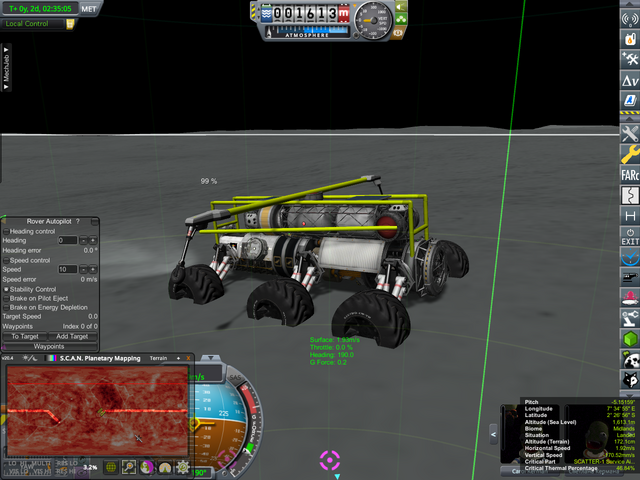This screenshot has height=480, width=640.
Task: Expand toolbar with bottom down arrow
Action: click(630, 394)
